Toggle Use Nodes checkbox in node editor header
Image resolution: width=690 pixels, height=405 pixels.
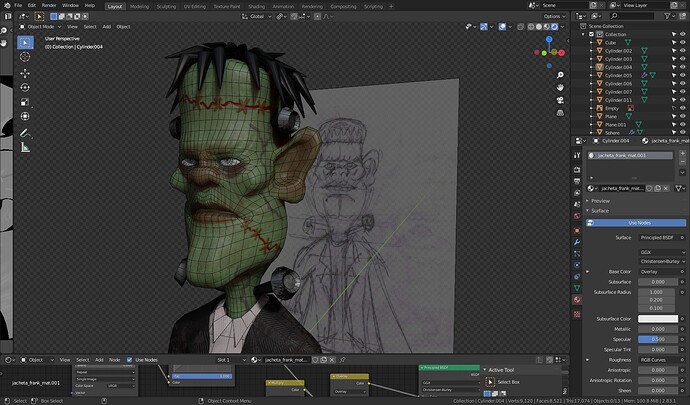tap(129, 360)
